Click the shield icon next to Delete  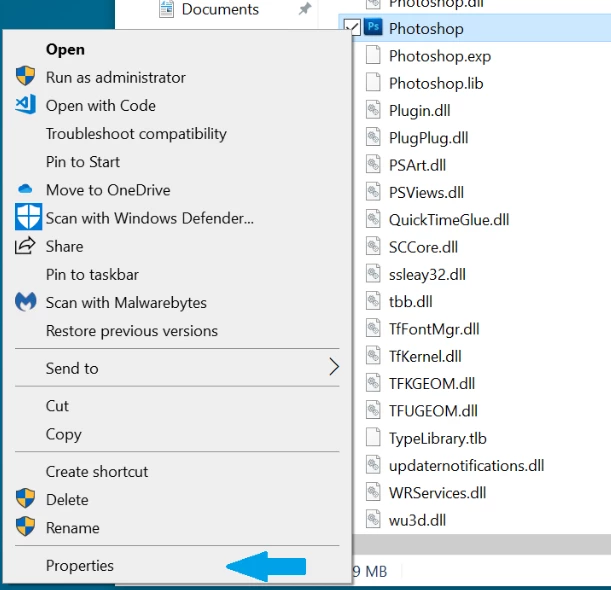(25, 498)
